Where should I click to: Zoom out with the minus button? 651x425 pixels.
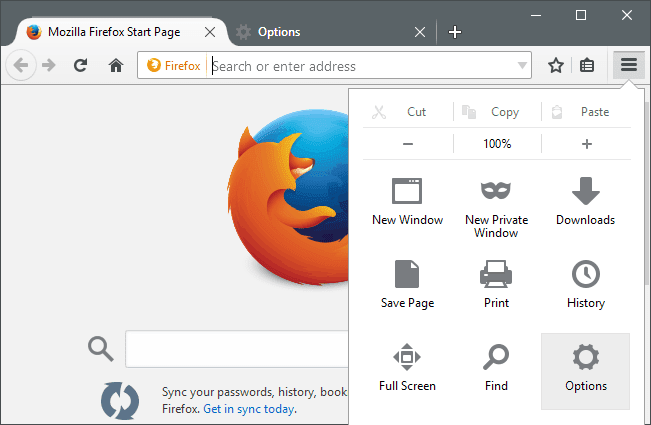pos(408,144)
